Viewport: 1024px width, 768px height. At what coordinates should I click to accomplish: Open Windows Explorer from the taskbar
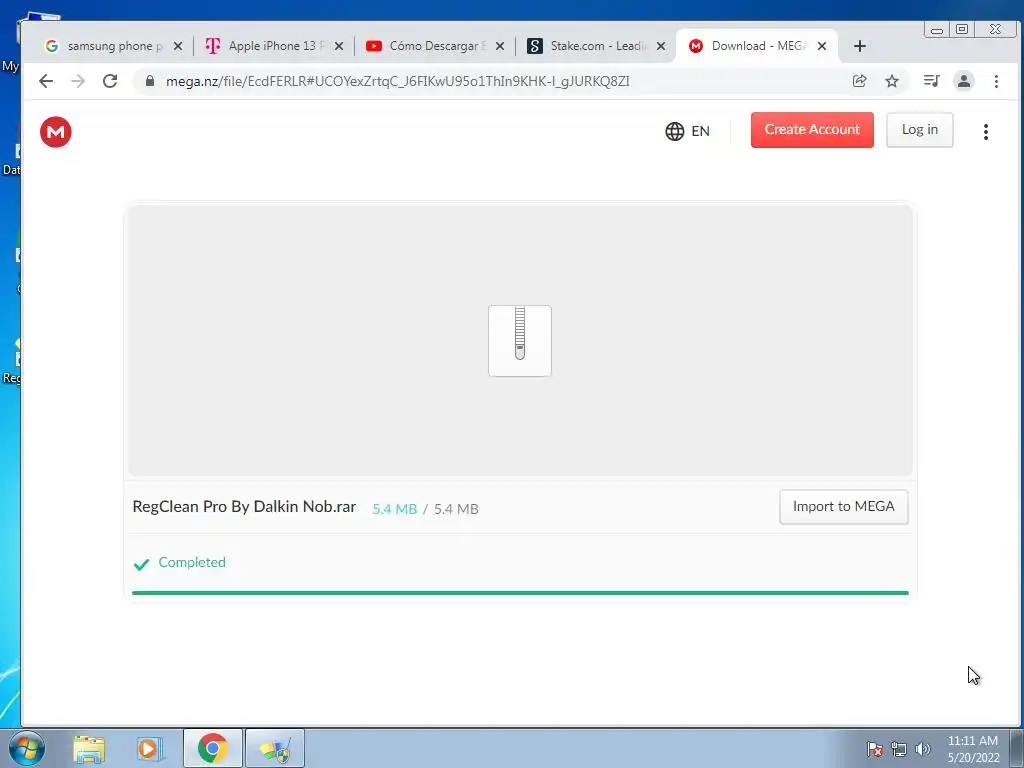[89, 749]
